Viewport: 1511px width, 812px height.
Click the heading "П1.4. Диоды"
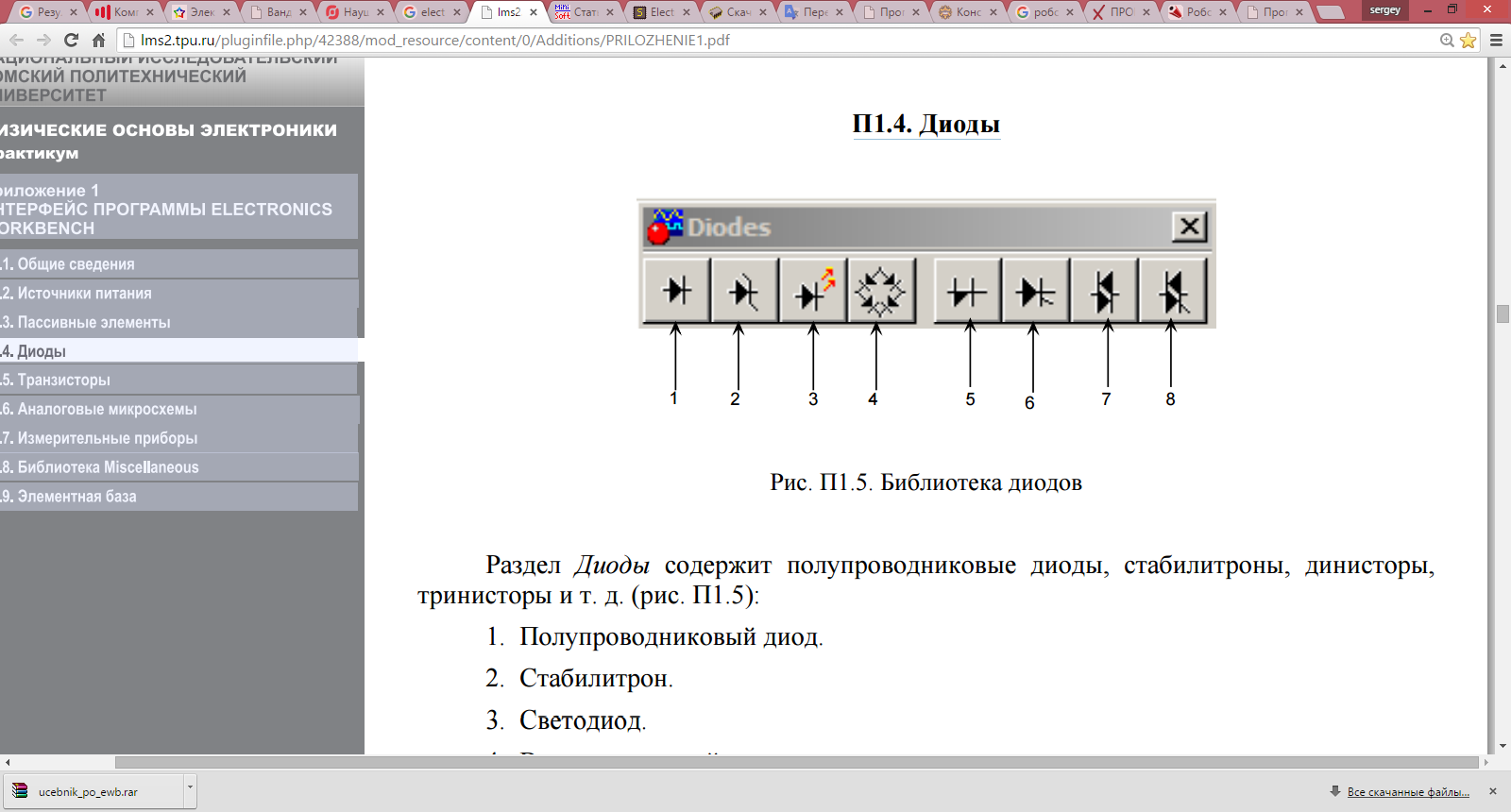[x=925, y=124]
